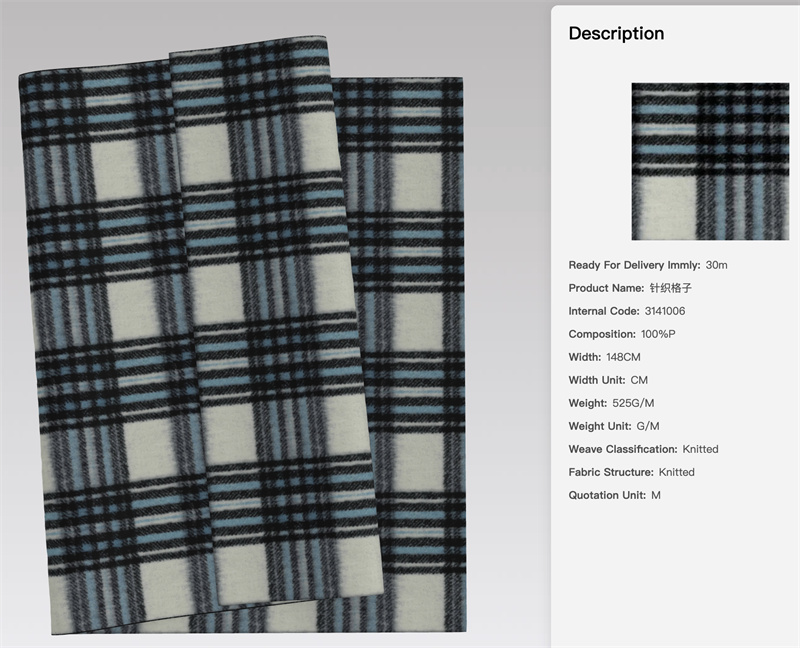This screenshot has width=800, height=648.
Task: Click the Internal Code label
Action: coord(604,311)
